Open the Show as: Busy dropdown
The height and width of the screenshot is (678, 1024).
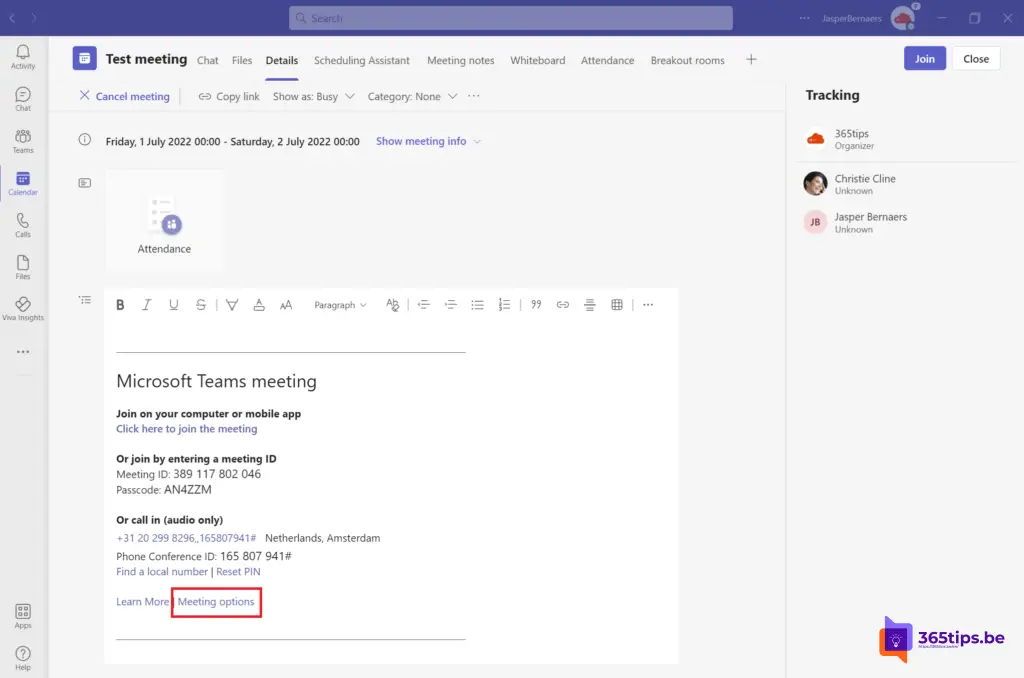313,97
